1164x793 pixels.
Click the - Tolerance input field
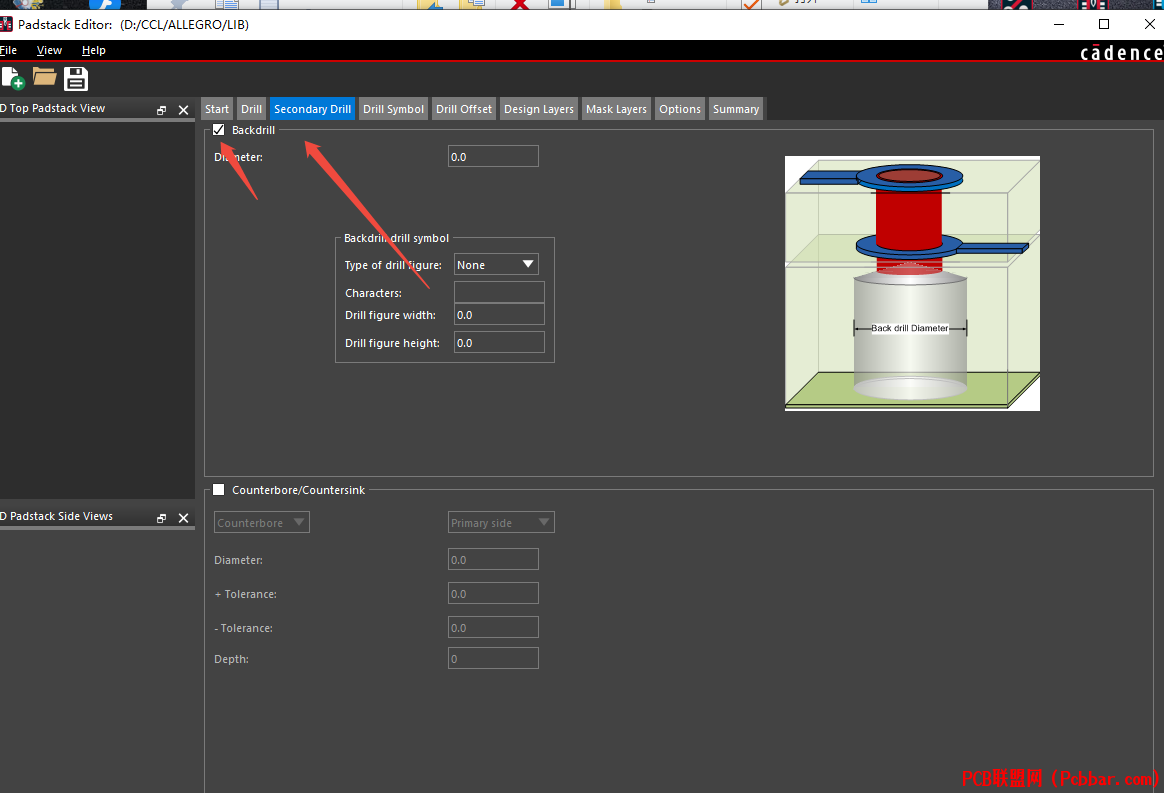tap(493, 627)
